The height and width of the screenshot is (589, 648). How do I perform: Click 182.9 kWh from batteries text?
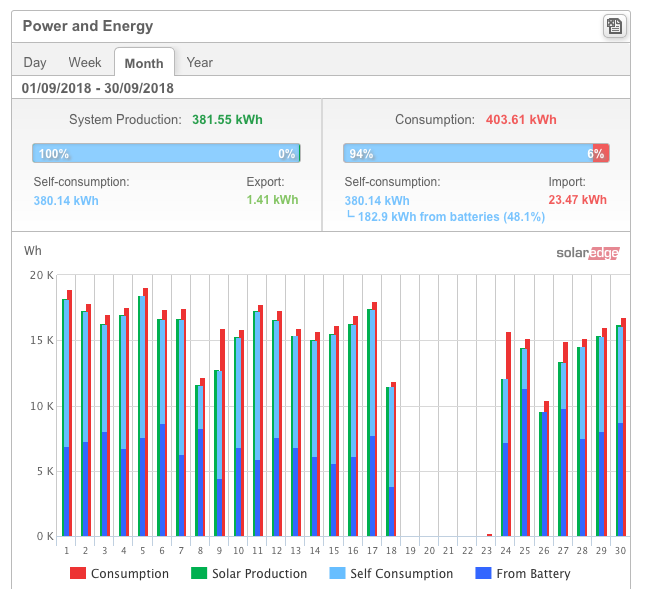coord(451,217)
